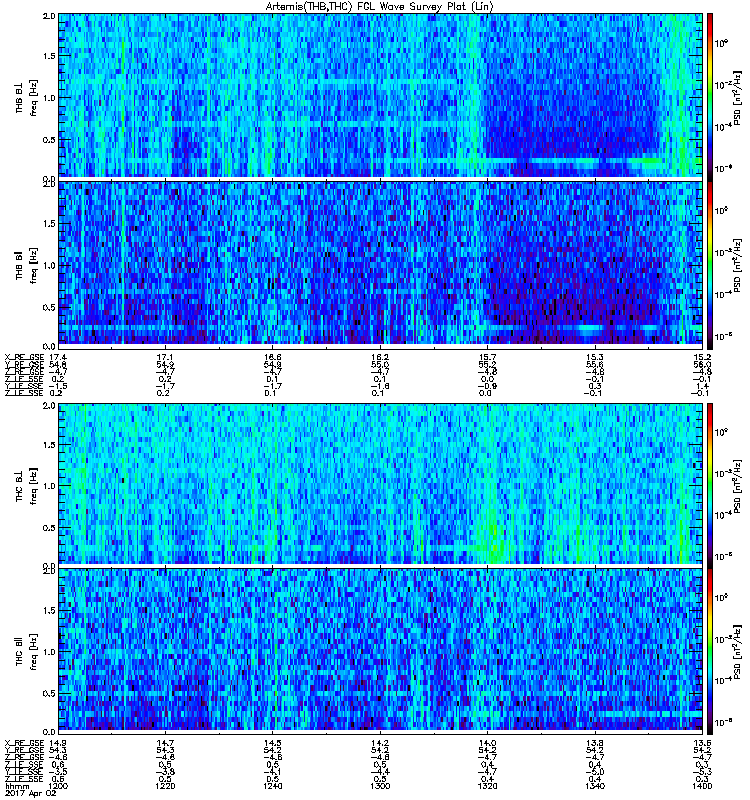Click the 'THC B∥ freq [Hz]' axis label of the bottom panel
Screen dimensions: 750x800
(26, 652)
